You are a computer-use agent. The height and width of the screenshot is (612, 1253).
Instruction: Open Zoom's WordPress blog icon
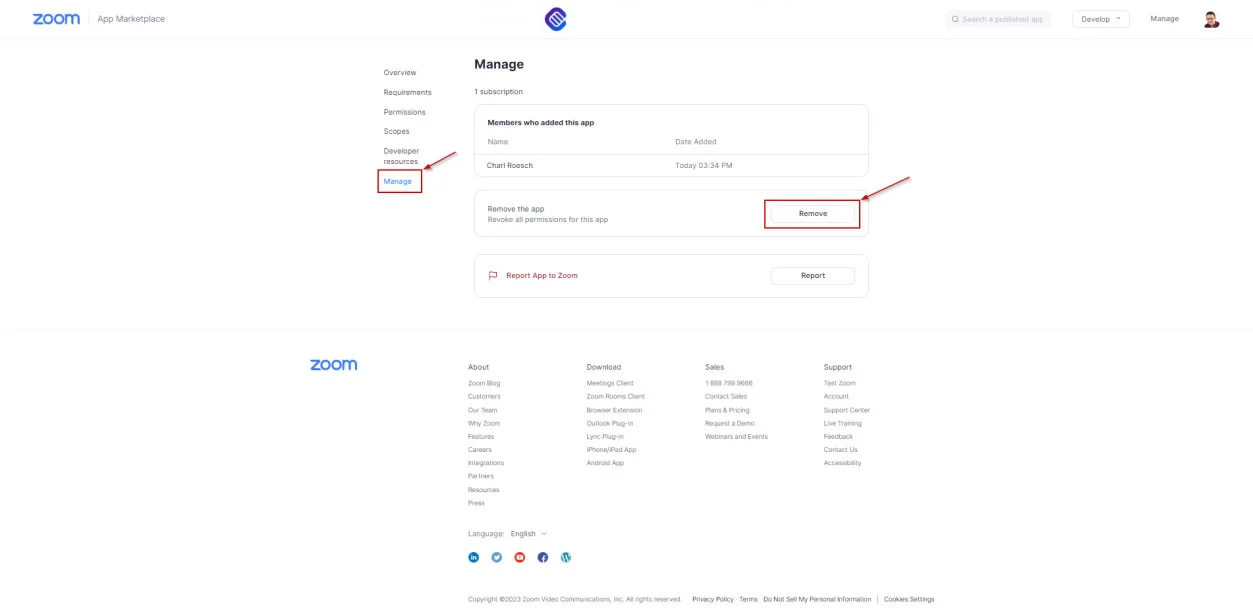566,557
